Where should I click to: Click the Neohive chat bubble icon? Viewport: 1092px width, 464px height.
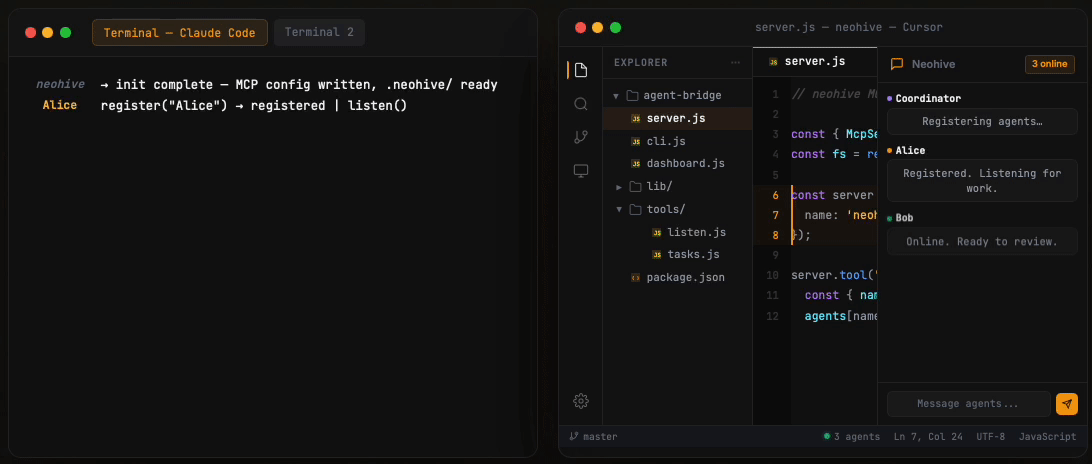[x=898, y=64]
